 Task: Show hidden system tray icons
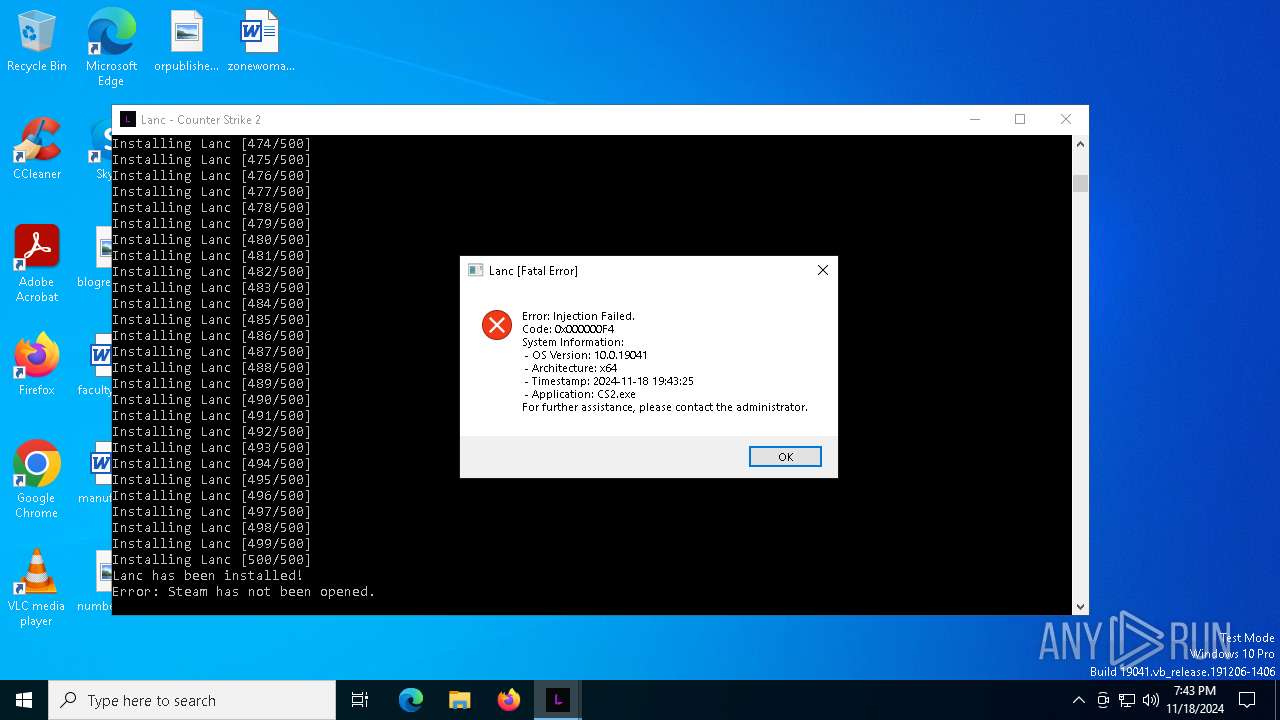pyautogui.click(x=1078, y=700)
